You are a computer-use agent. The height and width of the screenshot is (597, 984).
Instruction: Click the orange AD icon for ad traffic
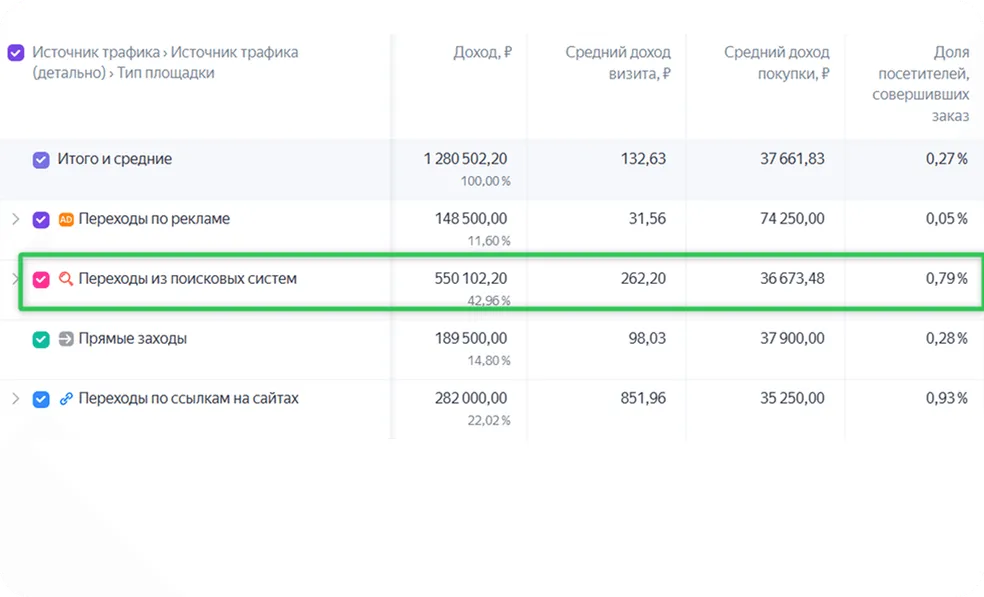(x=66, y=219)
